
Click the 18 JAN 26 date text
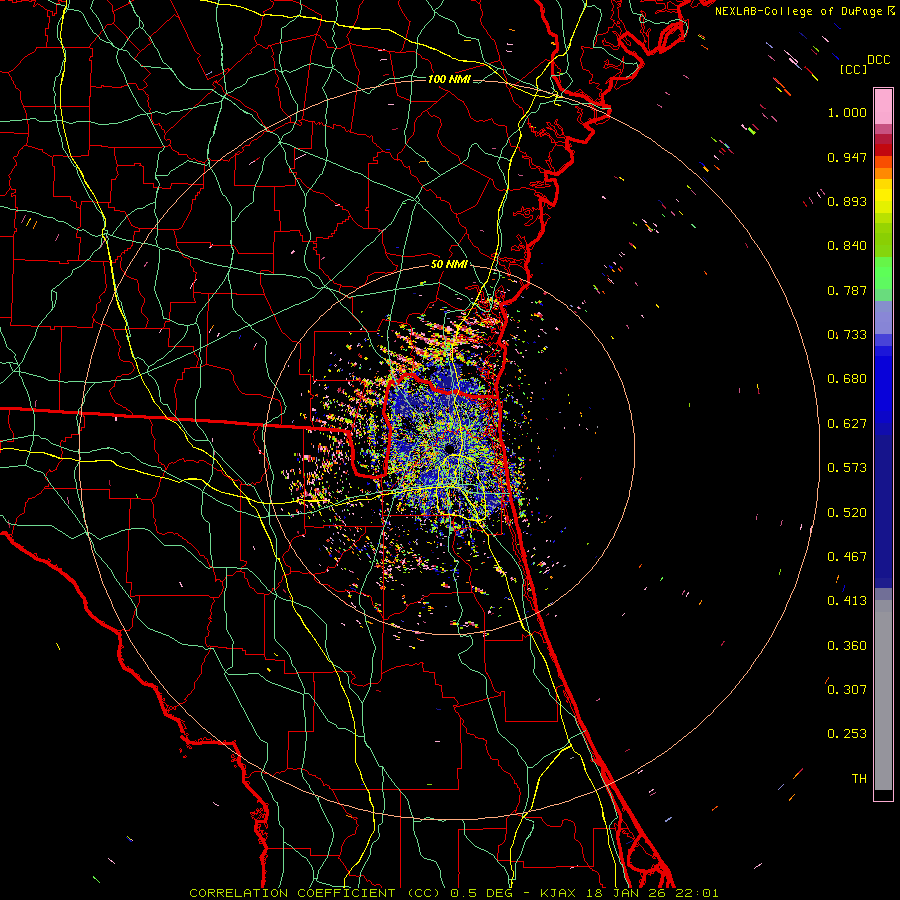(x=626, y=893)
